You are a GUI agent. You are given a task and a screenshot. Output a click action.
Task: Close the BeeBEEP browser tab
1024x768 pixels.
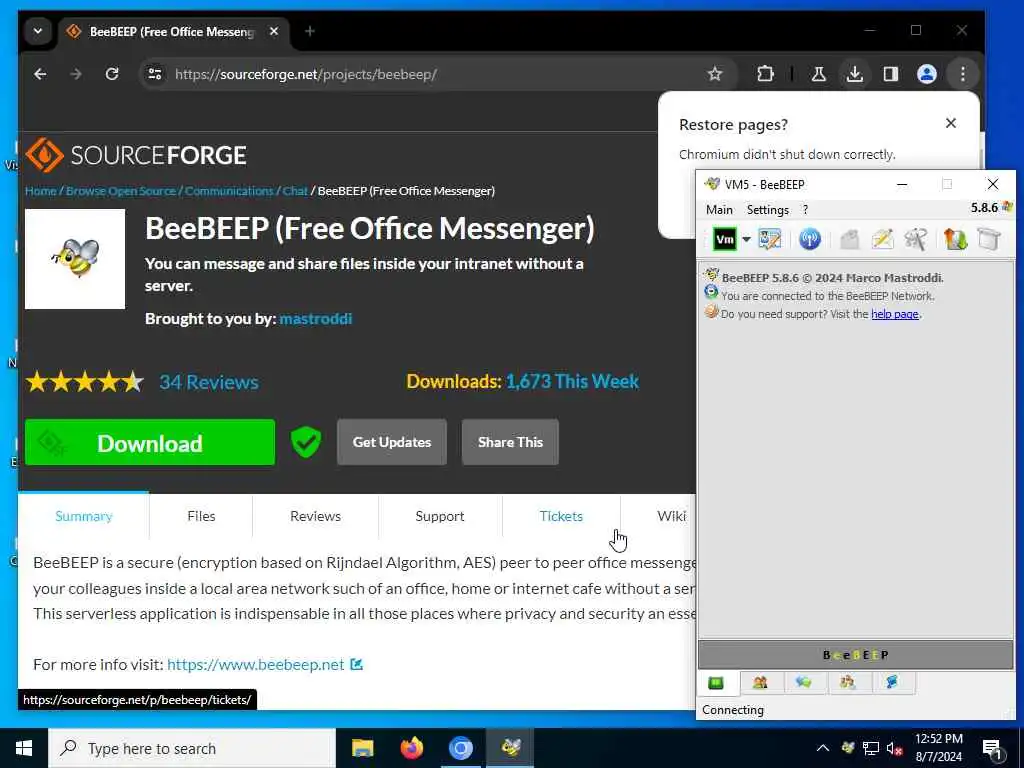[x=274, y=31]
